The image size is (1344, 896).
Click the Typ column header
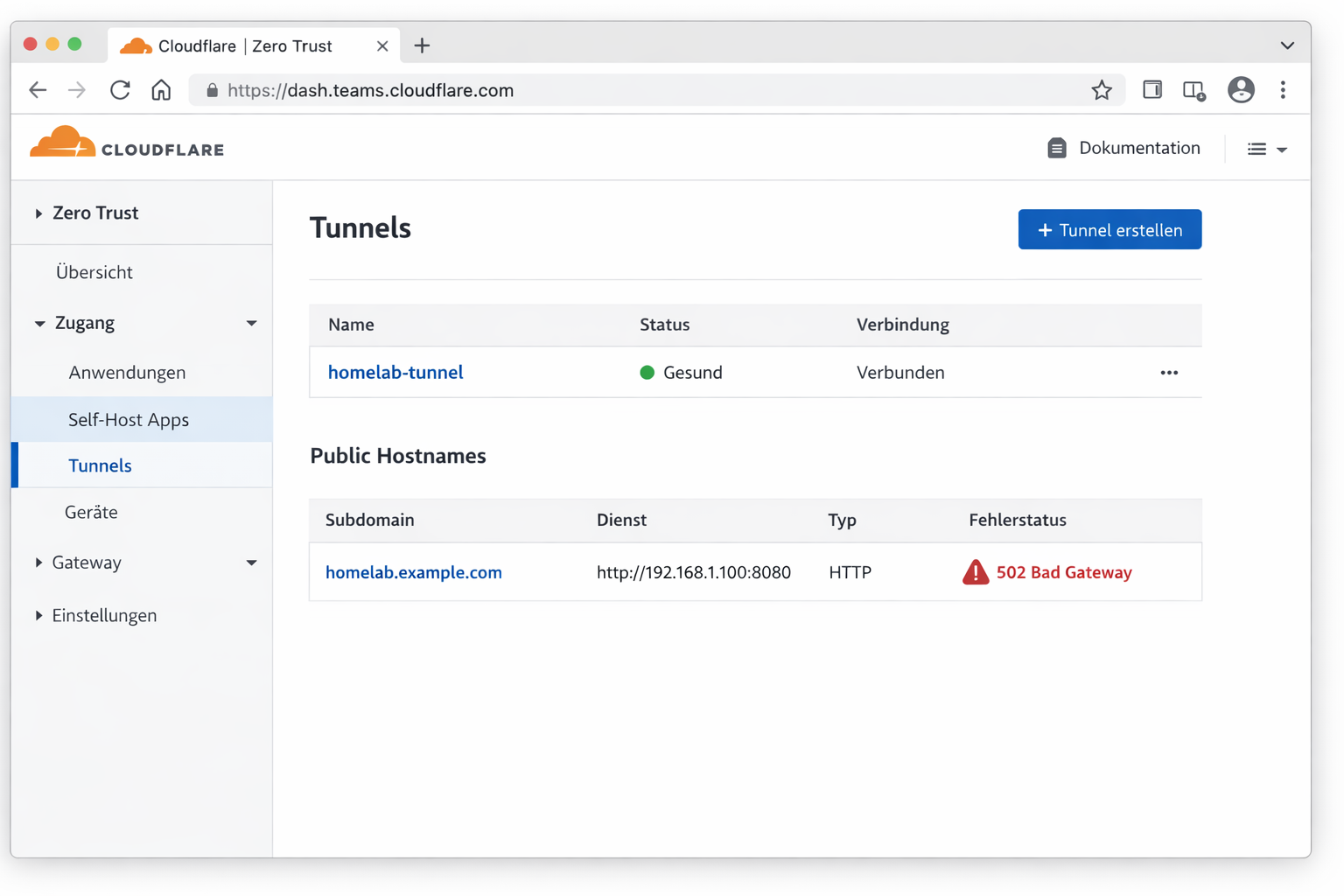(842, 520)
